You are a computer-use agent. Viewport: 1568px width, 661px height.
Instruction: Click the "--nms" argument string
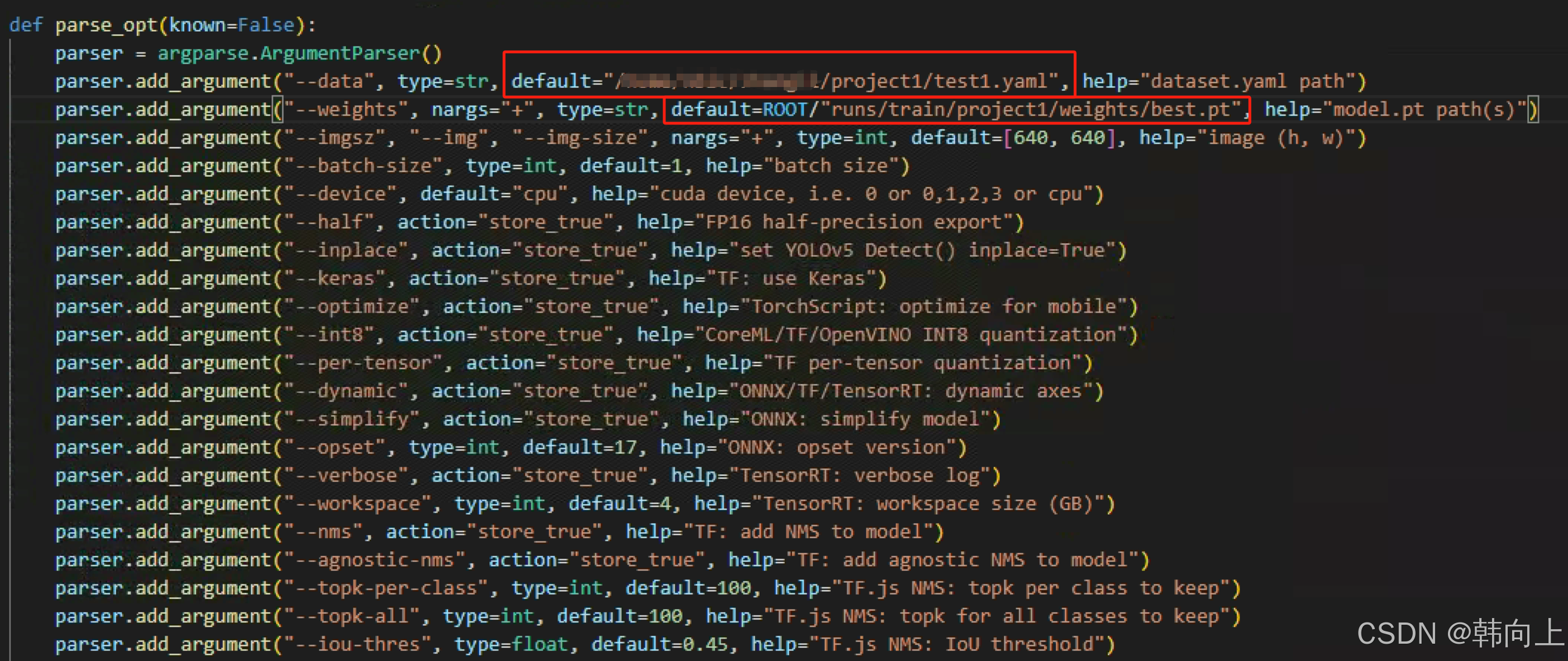[324, 532]
